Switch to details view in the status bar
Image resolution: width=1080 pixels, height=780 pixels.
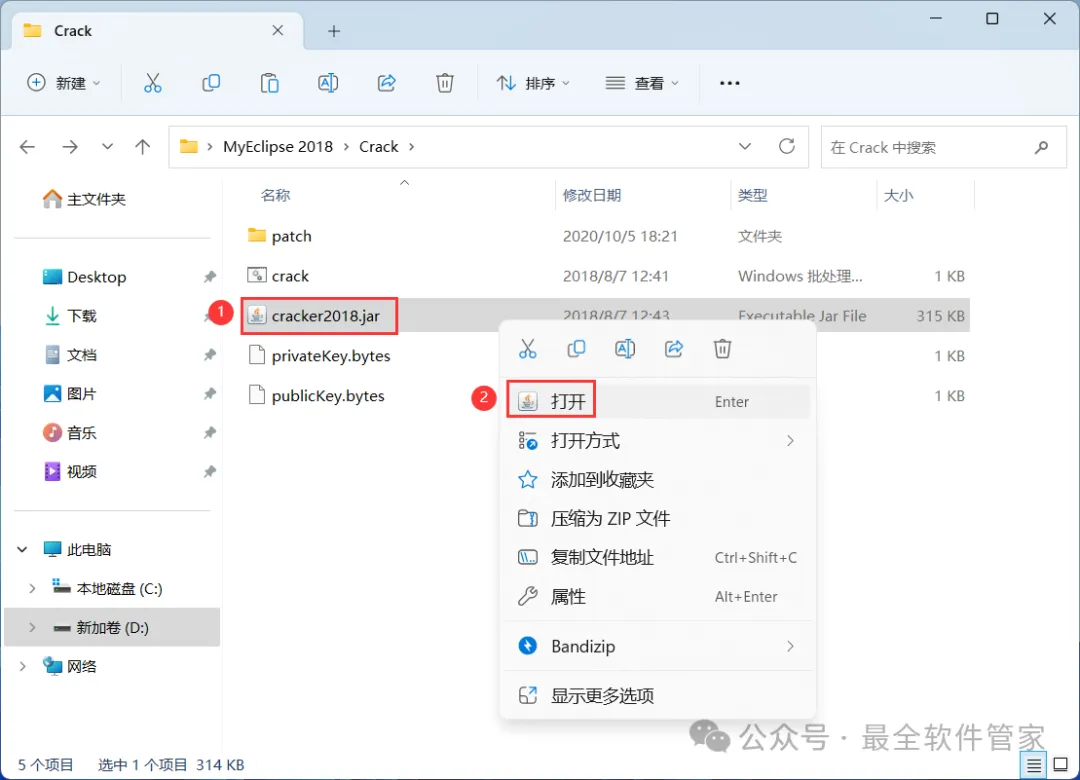[1033, 765]
